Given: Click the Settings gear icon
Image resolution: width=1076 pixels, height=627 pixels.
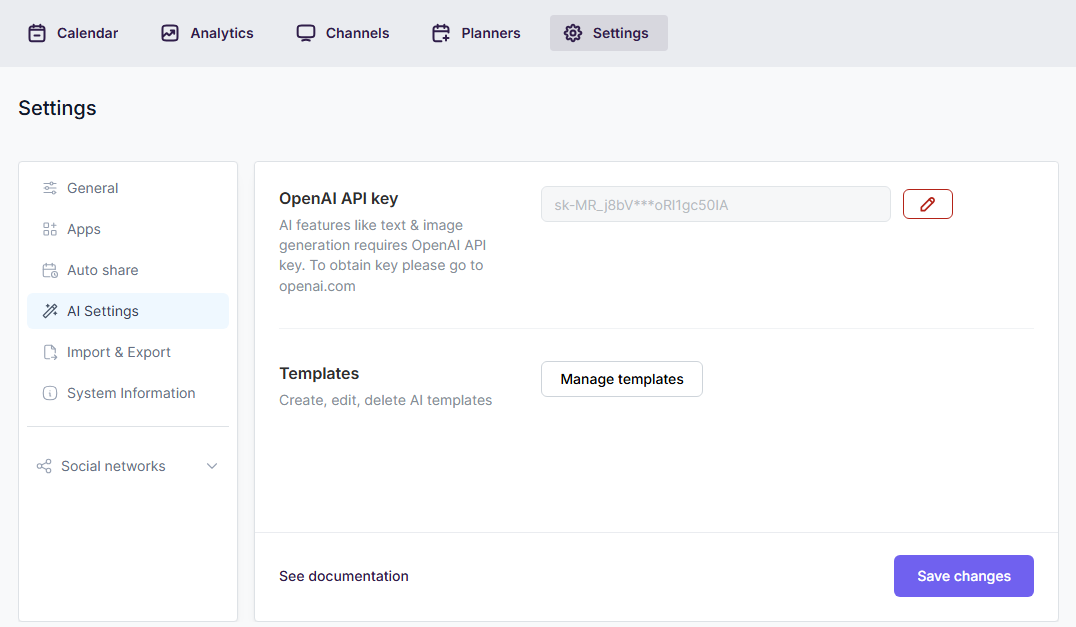Looking at the screenshot, I should pos(573,33).
